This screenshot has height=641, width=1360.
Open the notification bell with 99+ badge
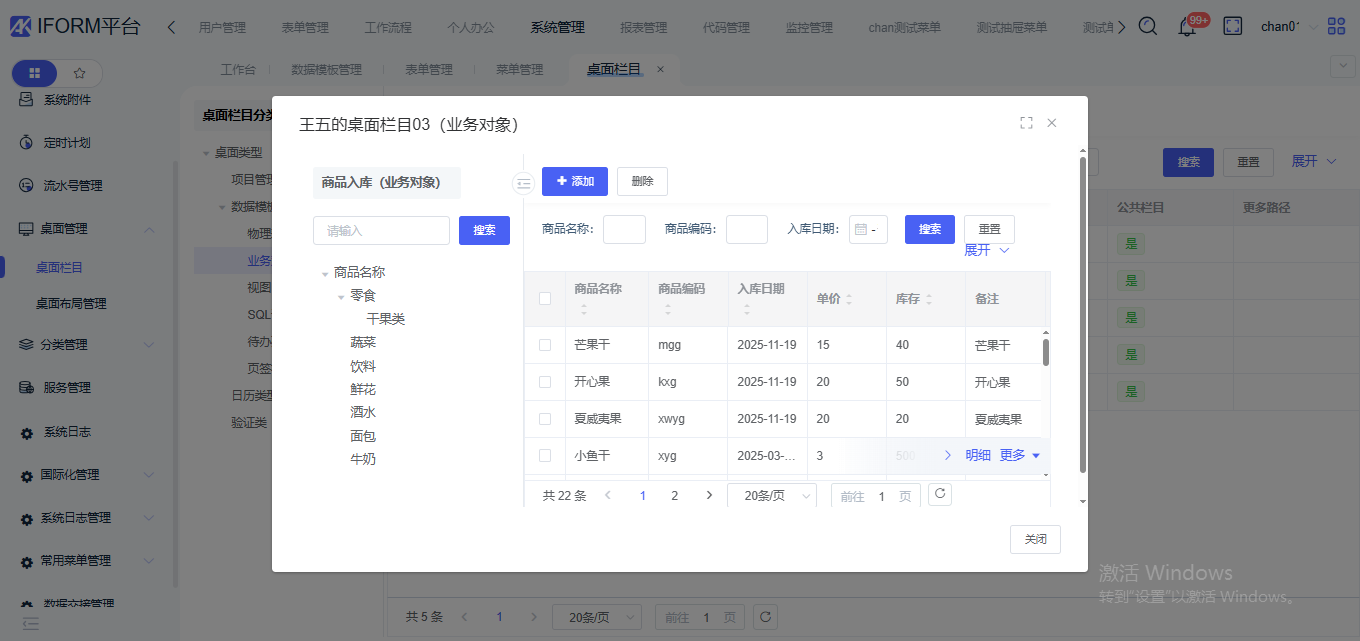pyautogui.click(x=1187, y=27)
